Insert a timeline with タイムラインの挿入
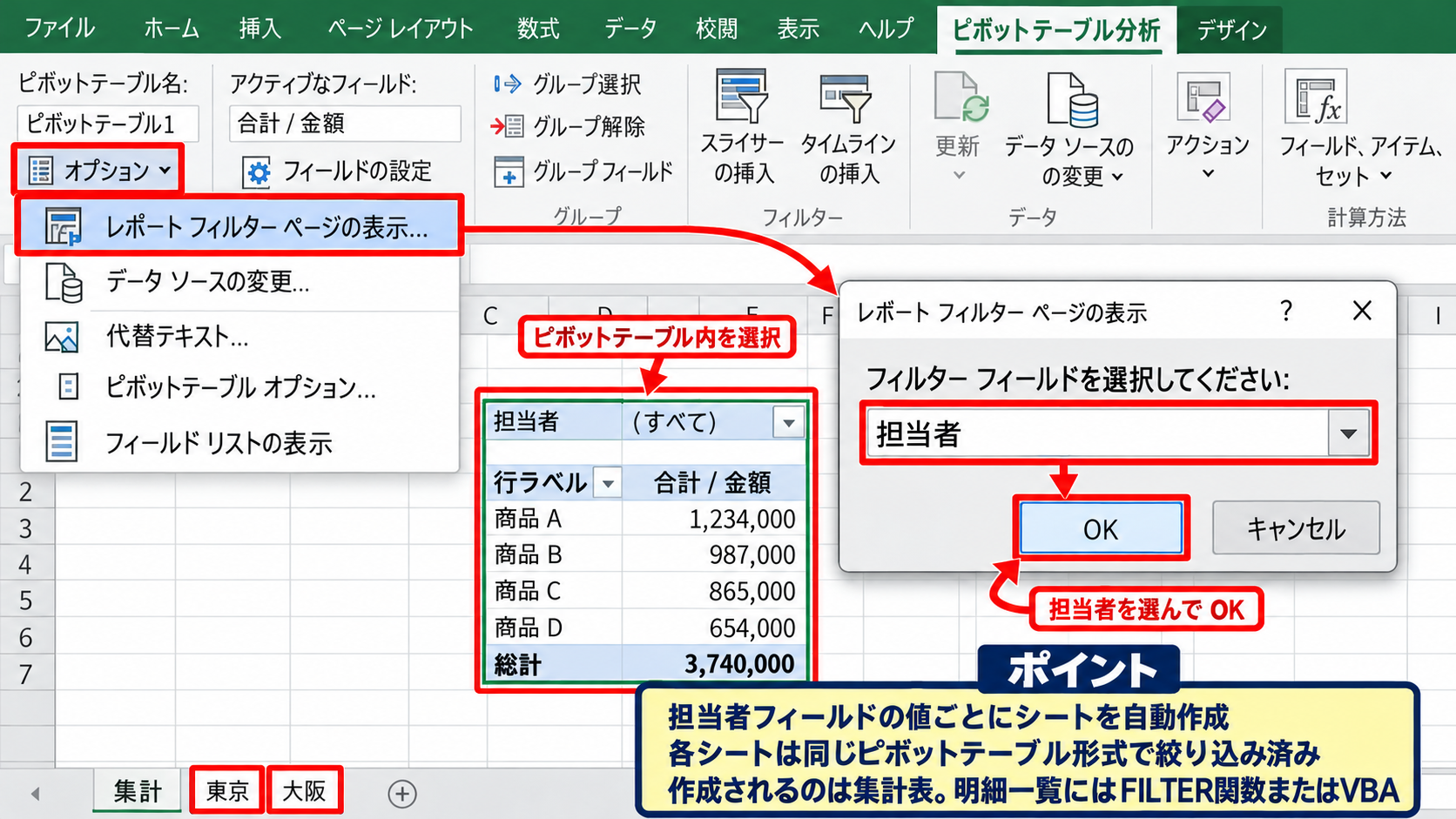 pos(848,128)
